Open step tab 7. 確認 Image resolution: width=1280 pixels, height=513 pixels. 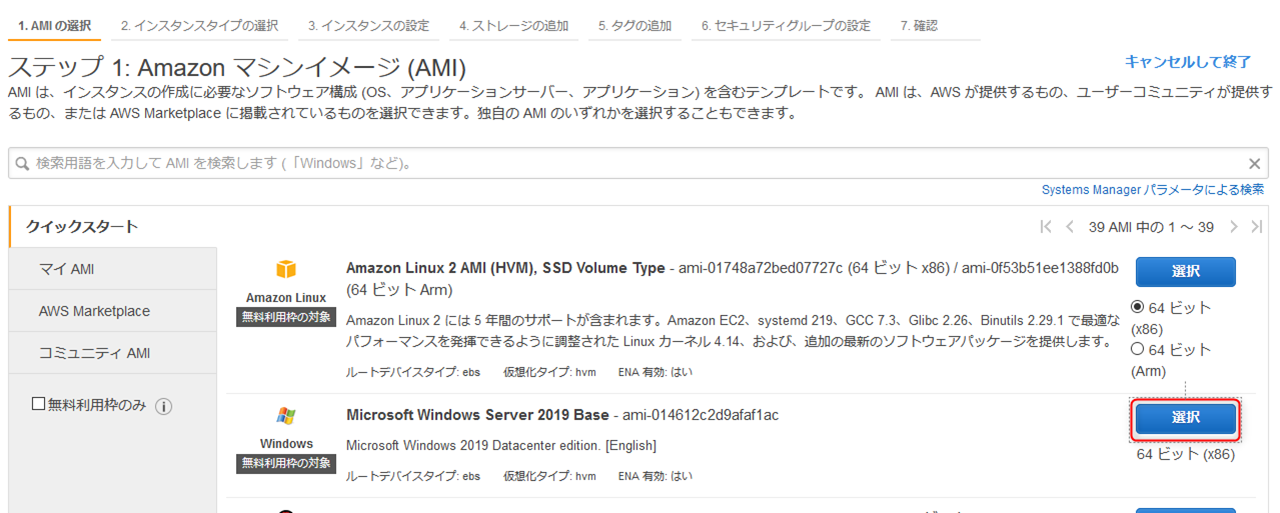(919, 26)
